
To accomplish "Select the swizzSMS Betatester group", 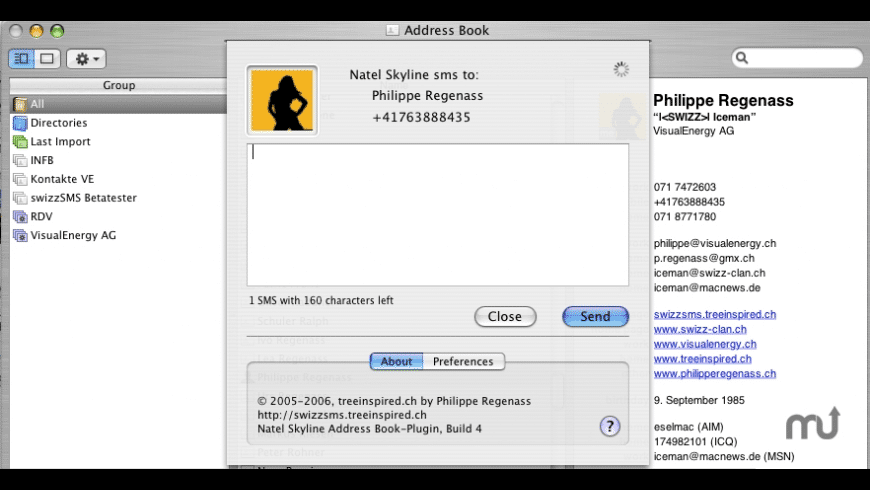I will click(x=118, y=198).
